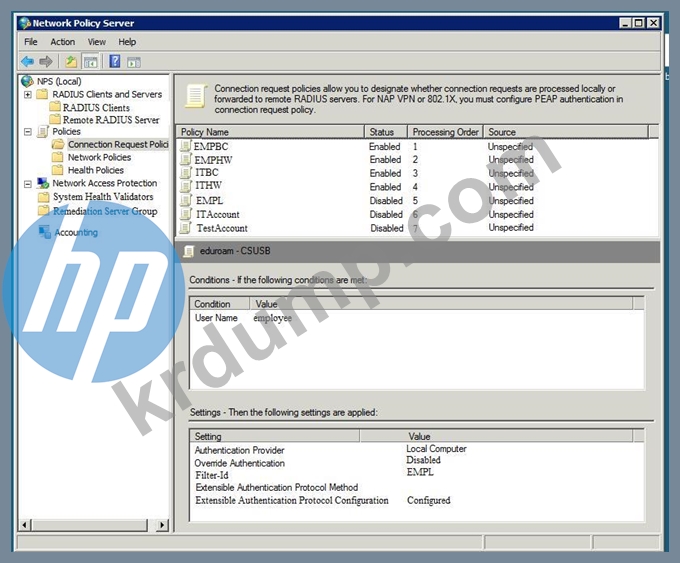Click the EMPBC policy scroll icon
Image resolution: width=680 pixels, height=563 pixels.
(x=186, y=146)
